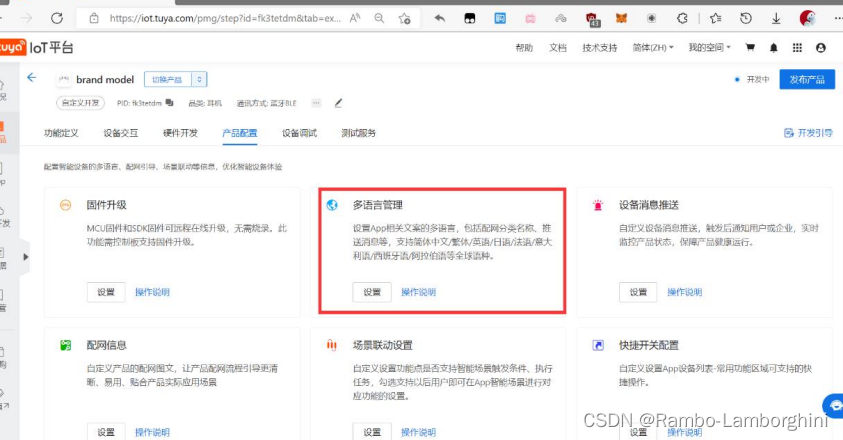Click the 设备消息推送 alarm icon

598,205
